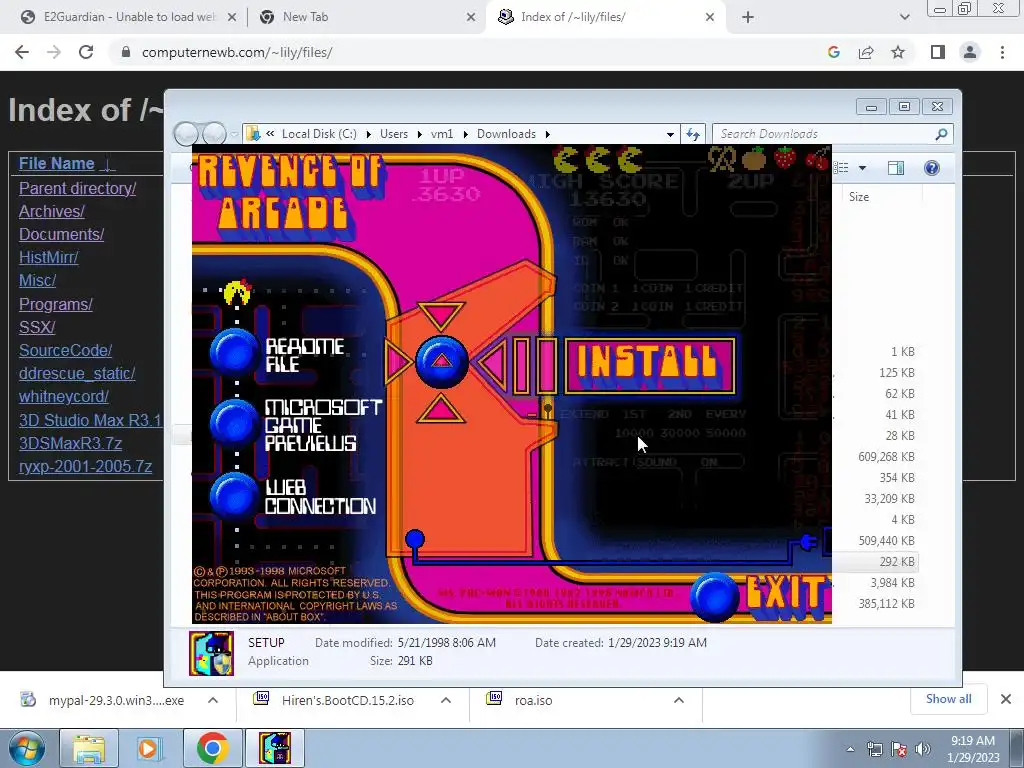This screenshot has width=1024, height=768.
Task: Click Chrome taskbar icon
Action: [212, 748]
